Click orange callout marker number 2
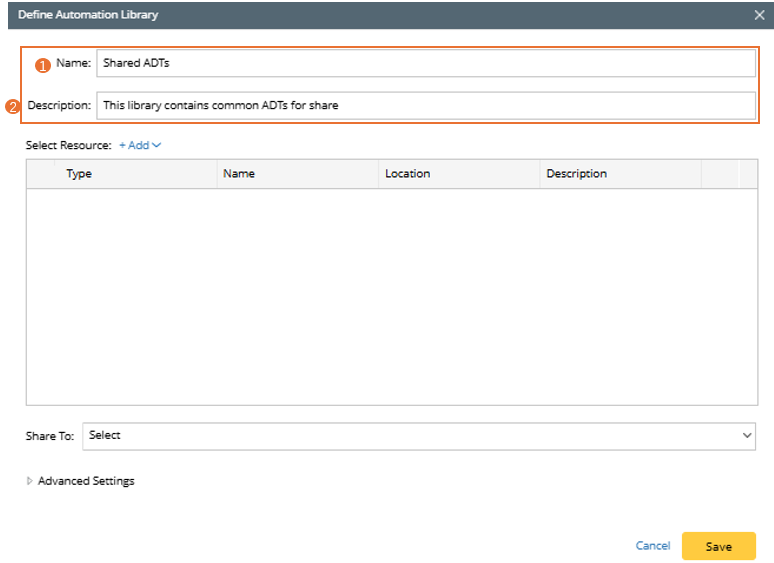Viewport: 774px width, 563px height. (14, 107)
